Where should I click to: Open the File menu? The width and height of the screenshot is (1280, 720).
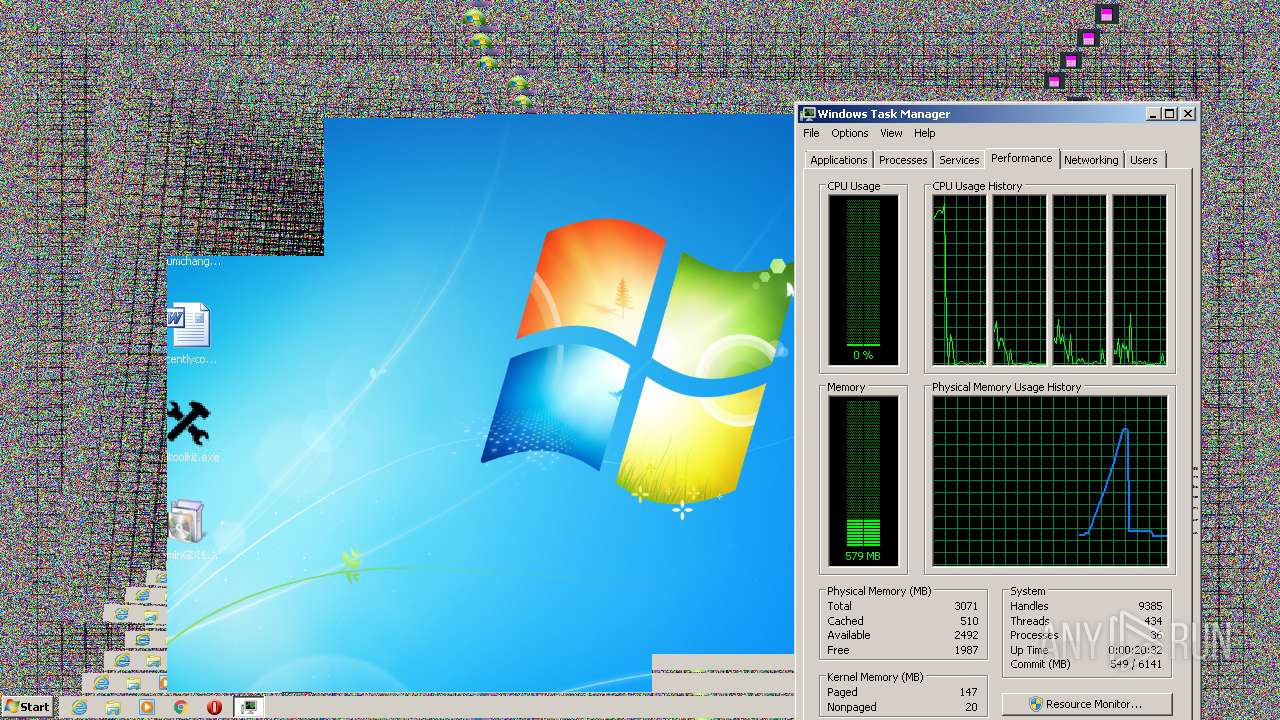pyautogui.click(x=811, y=133)
